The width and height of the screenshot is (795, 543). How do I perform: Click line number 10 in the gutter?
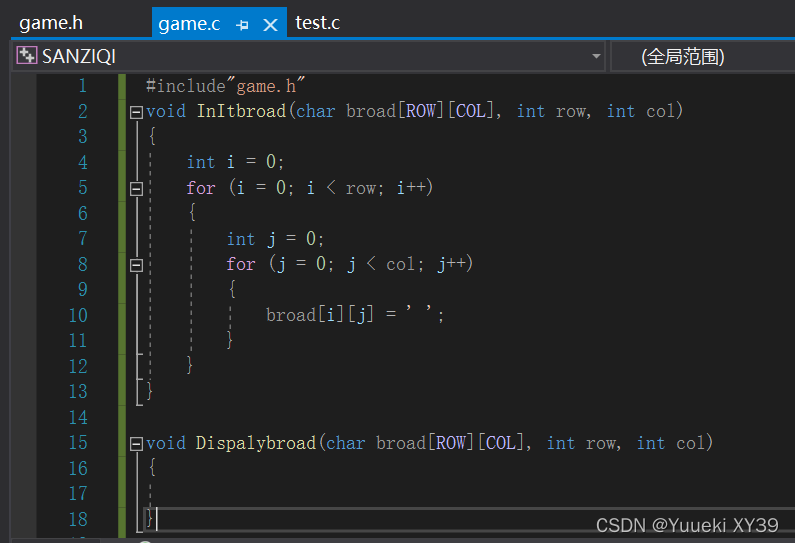[78, 315]
